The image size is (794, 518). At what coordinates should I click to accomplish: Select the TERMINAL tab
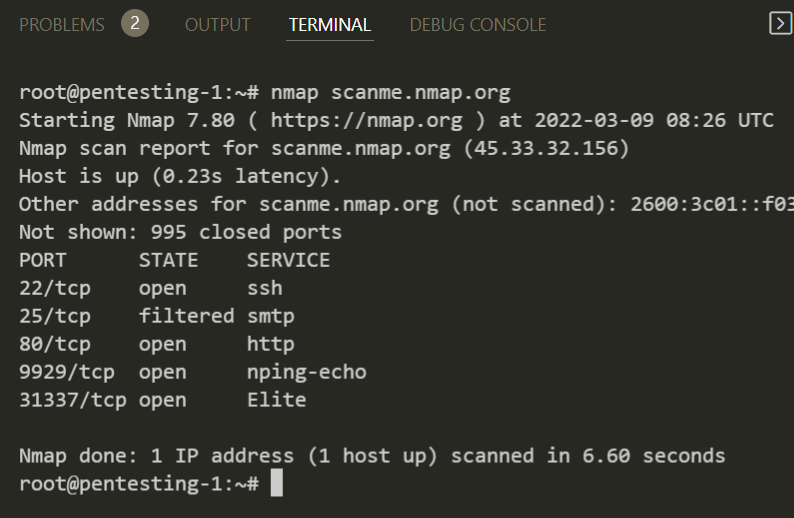click(329, 25)
